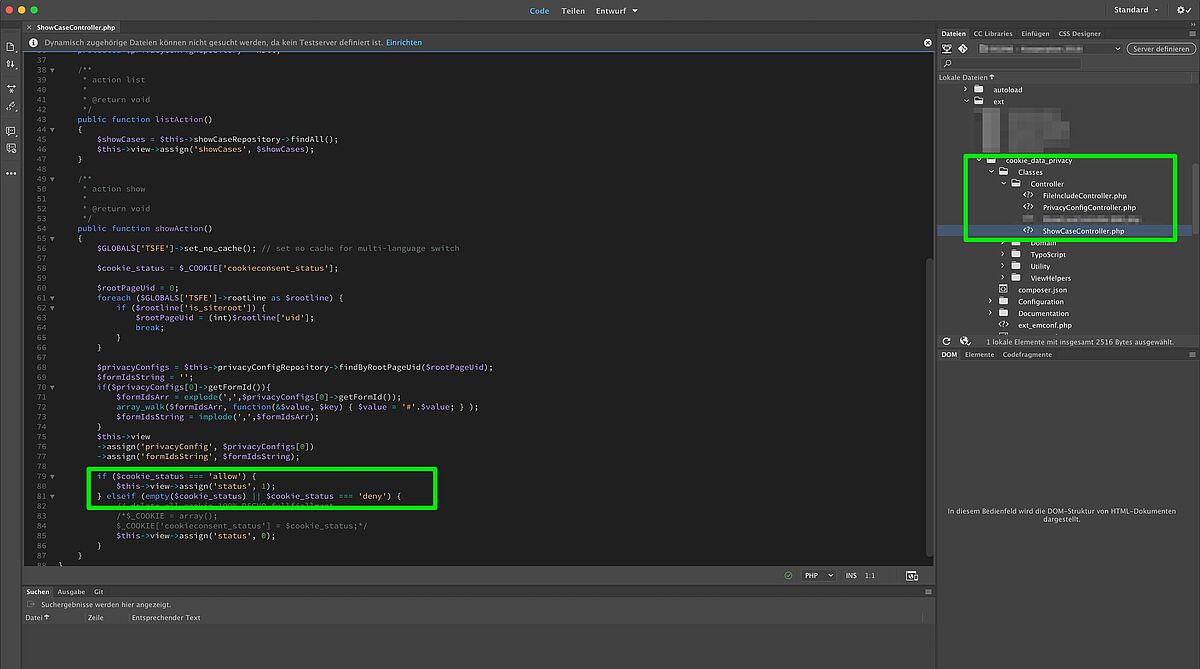Click the File Management arrows icon
1200x669 pixels.
point(11,64)
